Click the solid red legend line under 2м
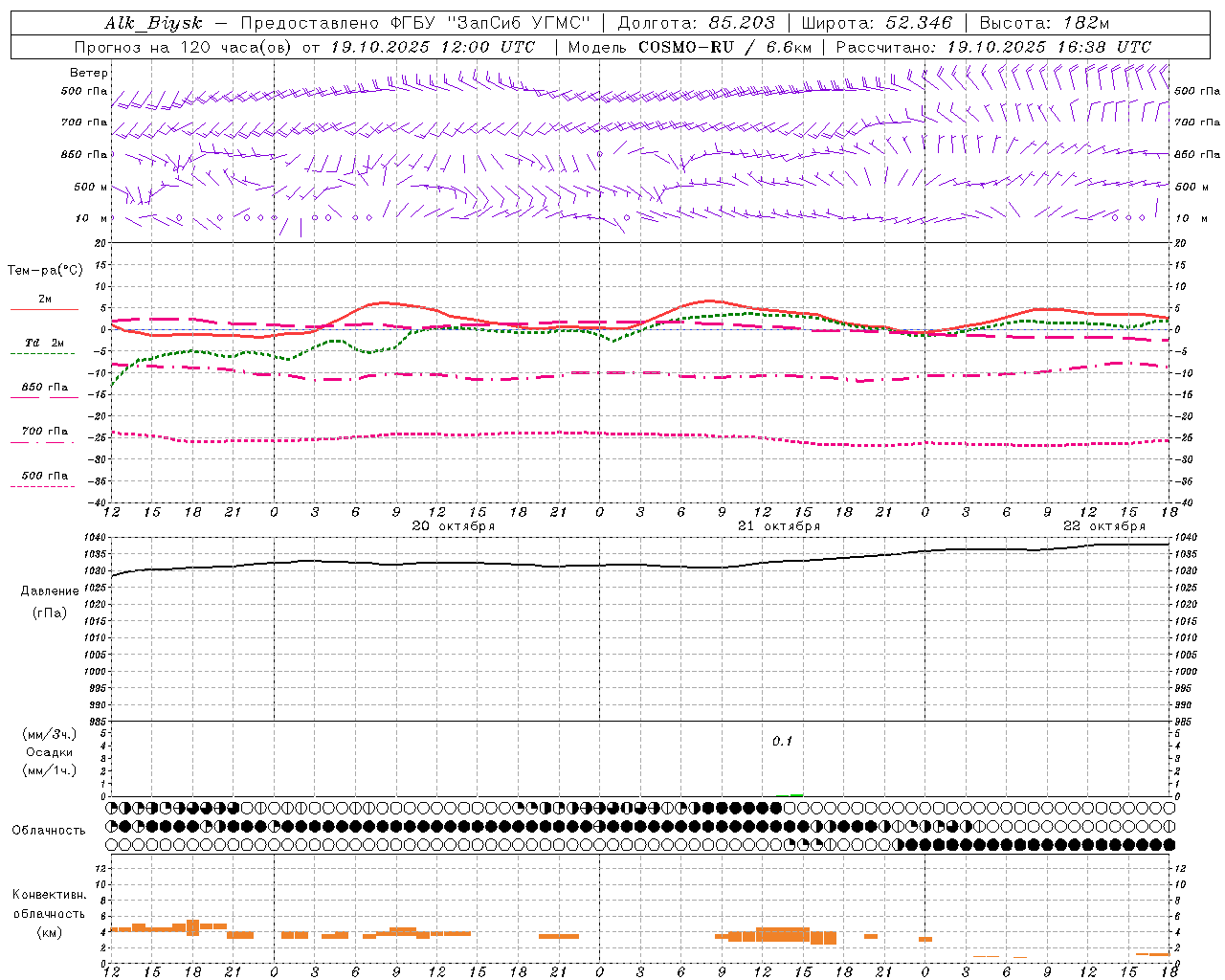Image resolution: width=1225 pixels, height=980 pixels. click(44, 309)
